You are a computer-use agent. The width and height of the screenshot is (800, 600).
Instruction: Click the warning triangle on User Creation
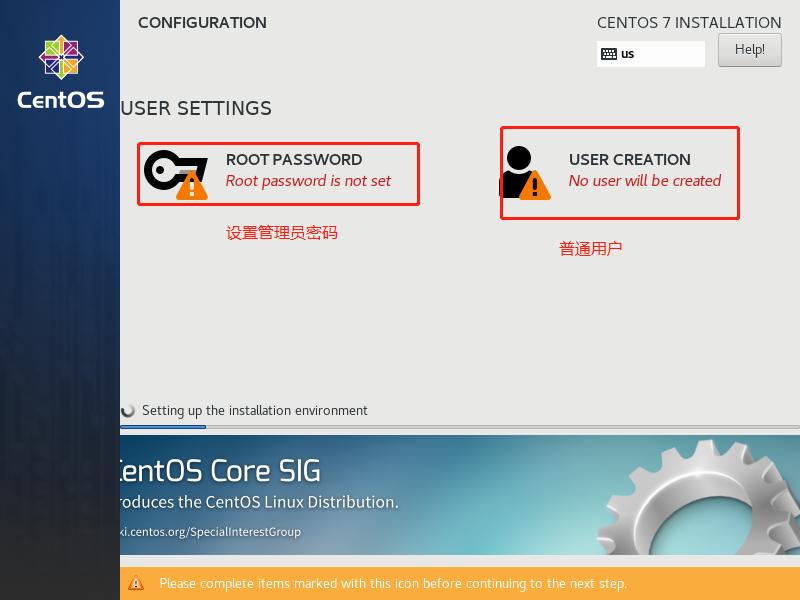tap(533, 185)
